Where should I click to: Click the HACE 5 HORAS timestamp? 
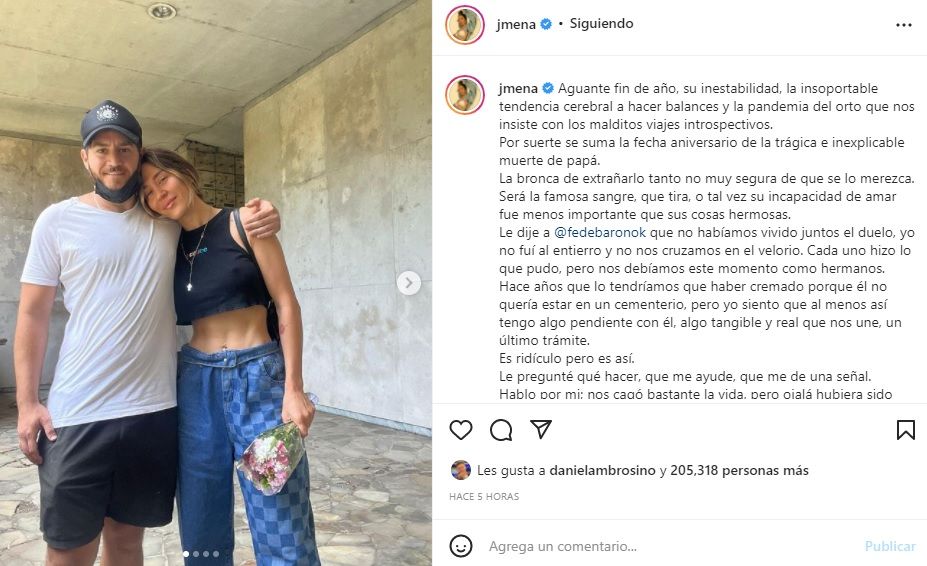tap(484, 497)
